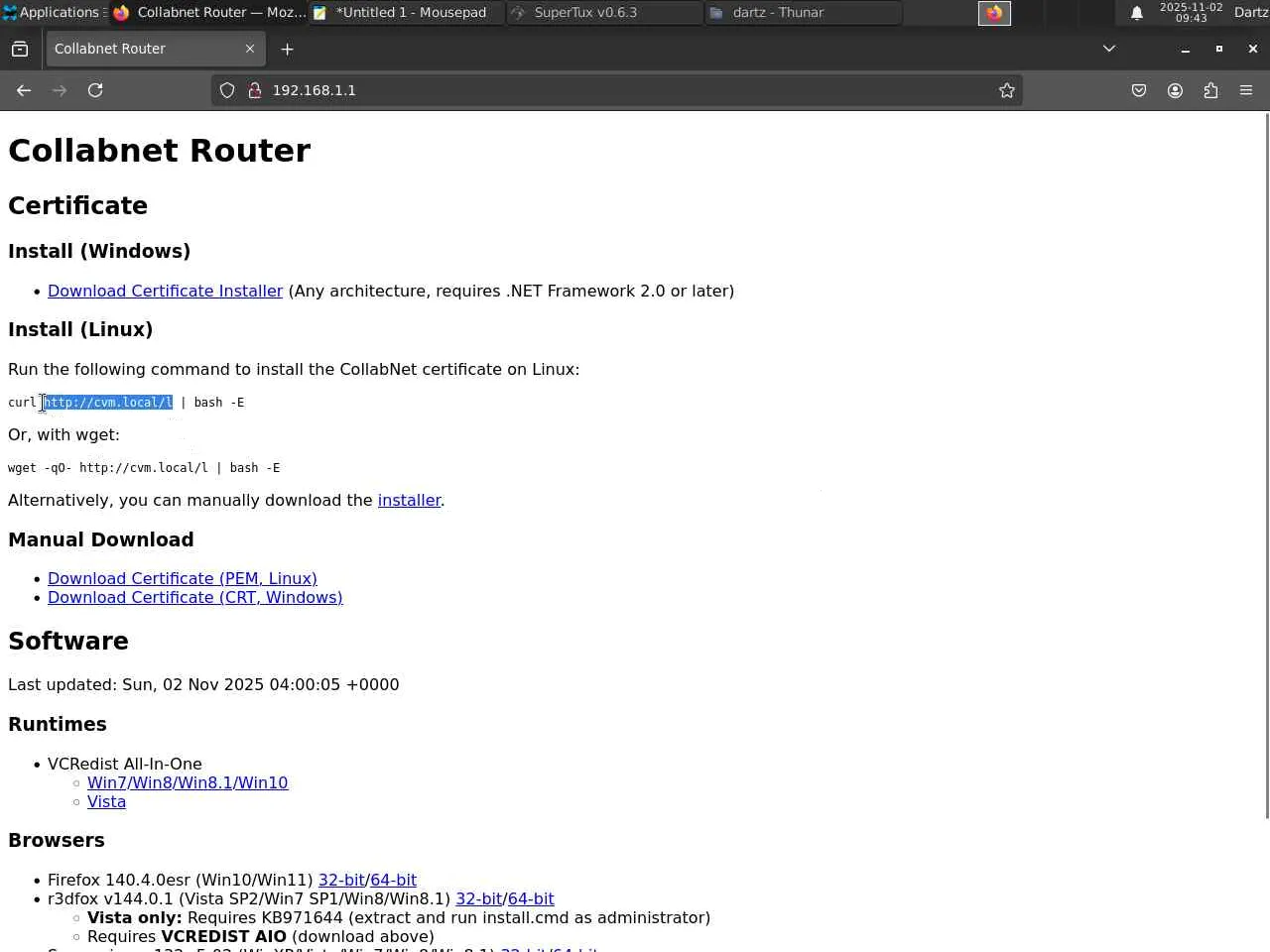1270x952 pixels.
Task: Click the forward navigation arrow
Action: coord(60,90)
